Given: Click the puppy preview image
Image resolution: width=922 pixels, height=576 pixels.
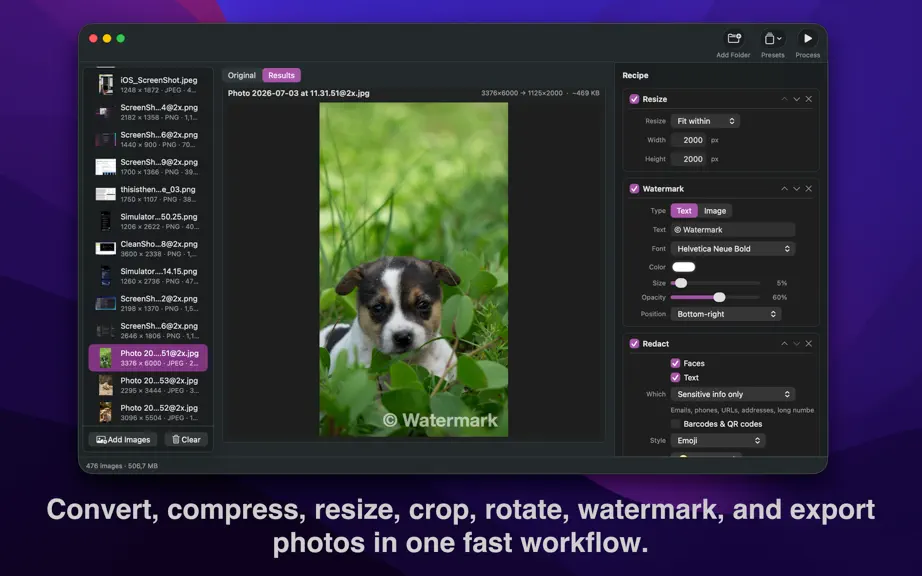Looking at the screenshot, I should pos(413,270).
